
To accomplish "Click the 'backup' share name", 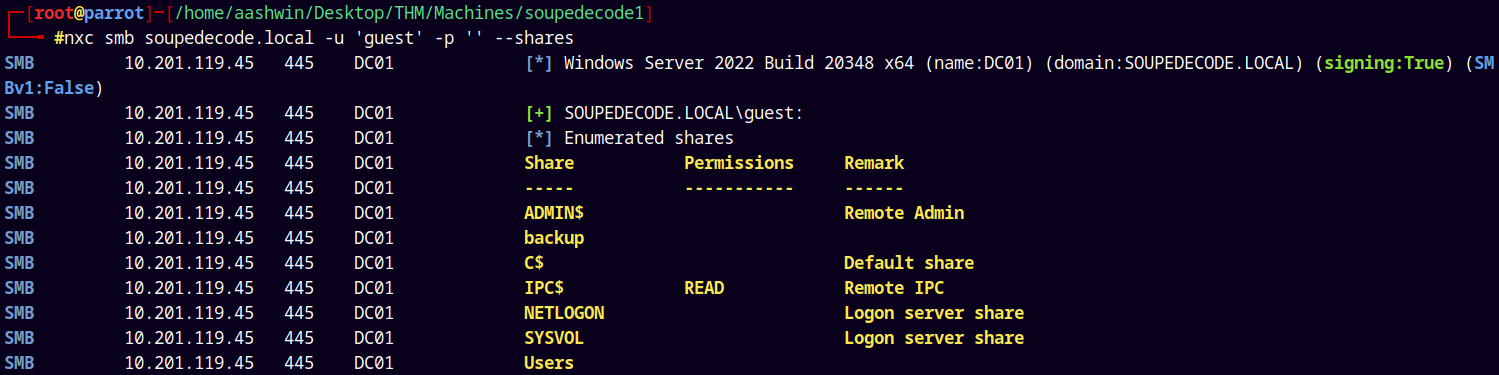I will [x=554, y=238].
